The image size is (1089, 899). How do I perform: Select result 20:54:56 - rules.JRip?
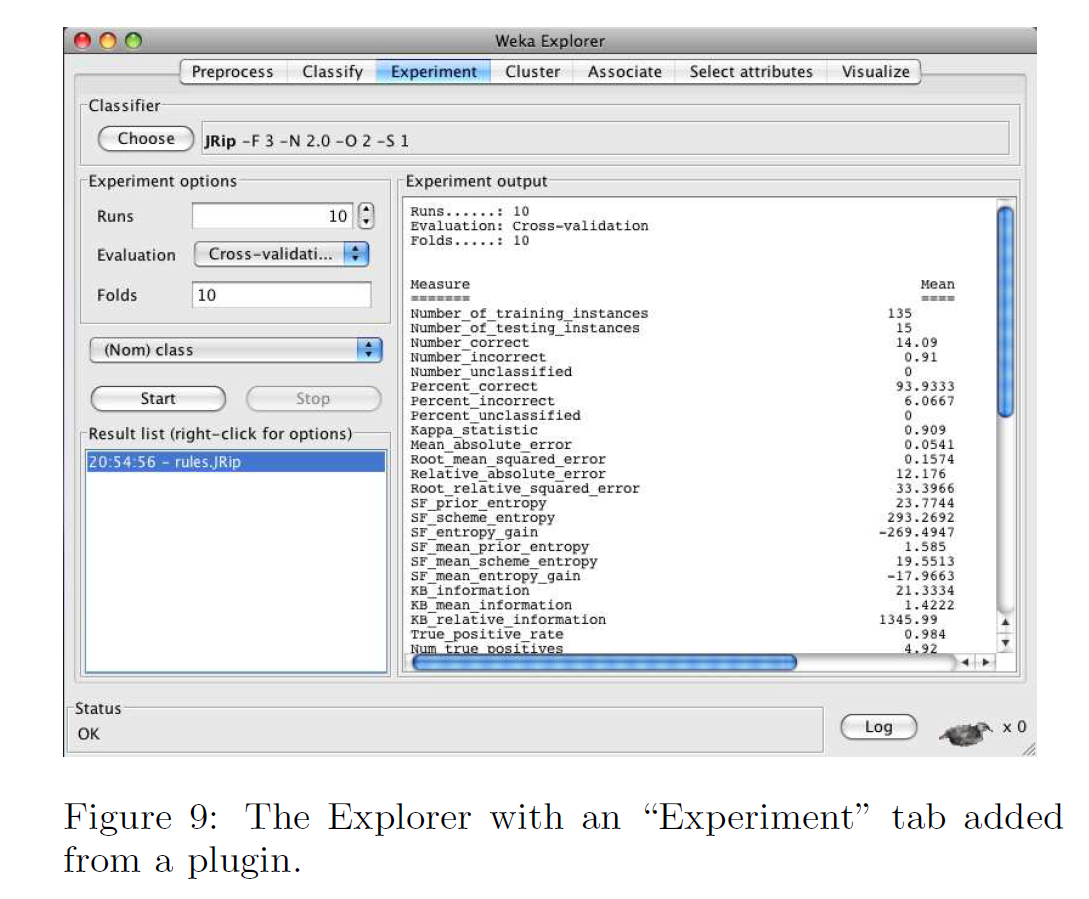point(235,462)
